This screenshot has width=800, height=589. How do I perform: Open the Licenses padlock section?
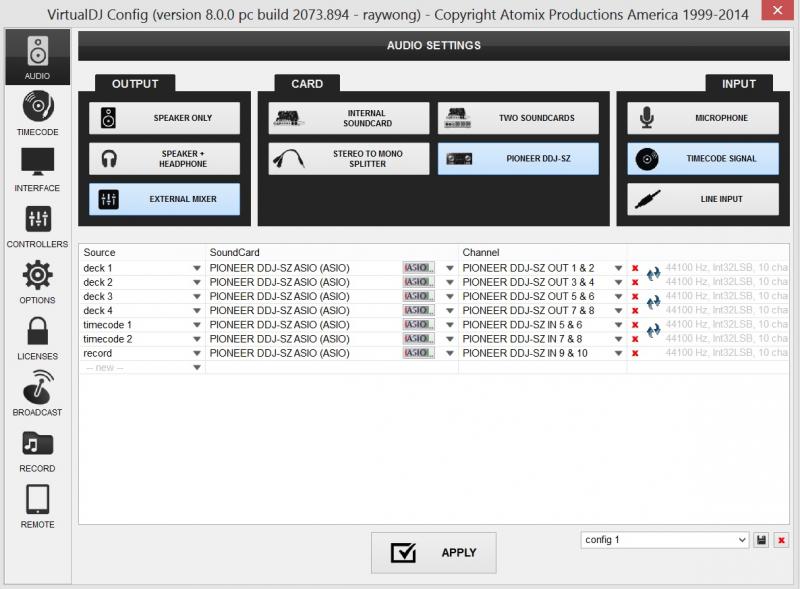coord(37,337)
